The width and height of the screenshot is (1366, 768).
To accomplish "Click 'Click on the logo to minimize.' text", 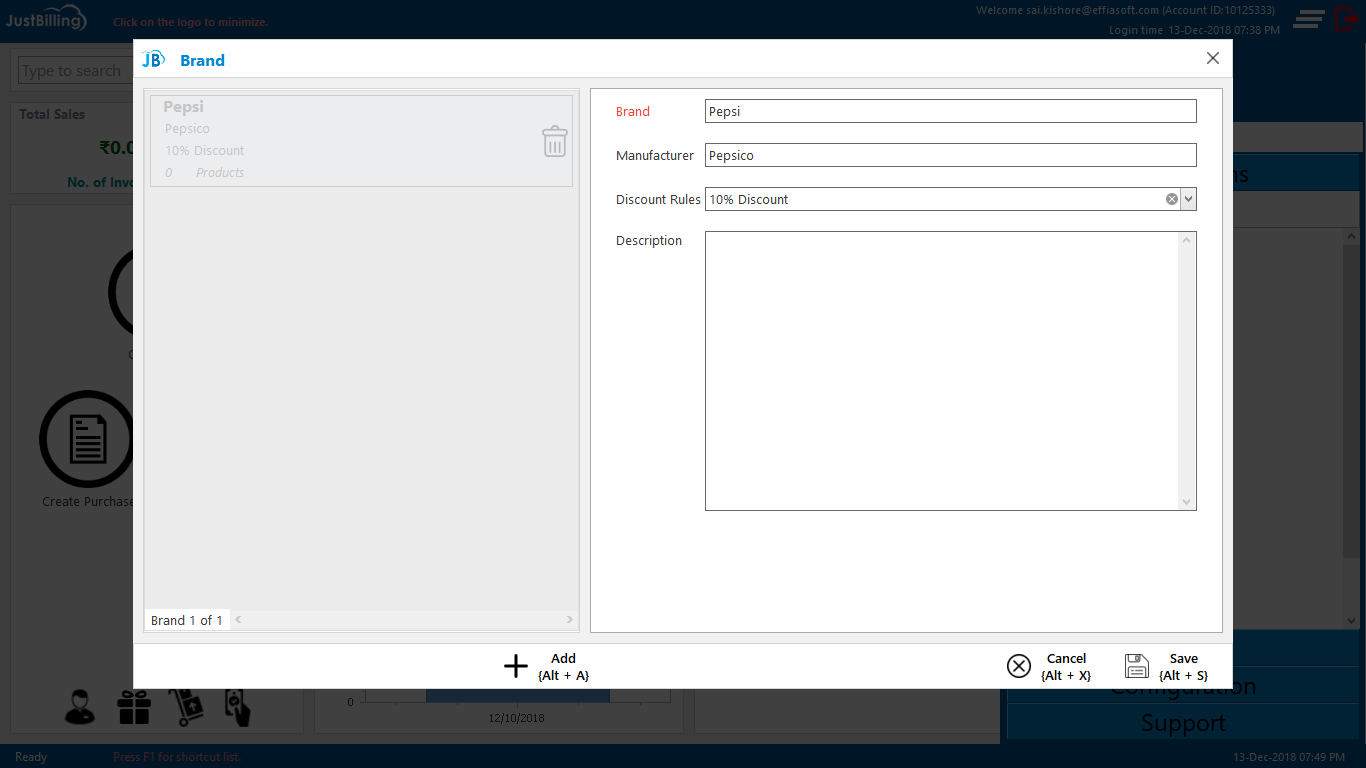I will 191,22.
